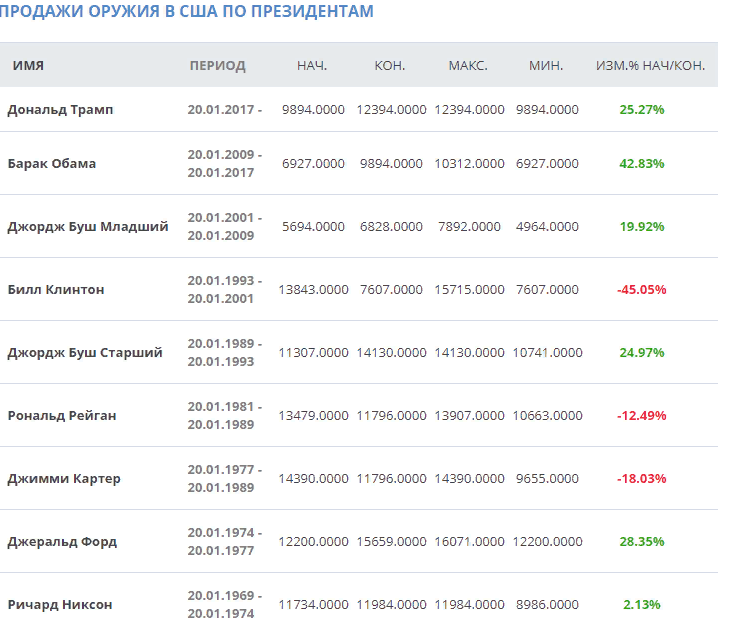Click Clinton's maximum value 15715.0000

click(469, 289)
